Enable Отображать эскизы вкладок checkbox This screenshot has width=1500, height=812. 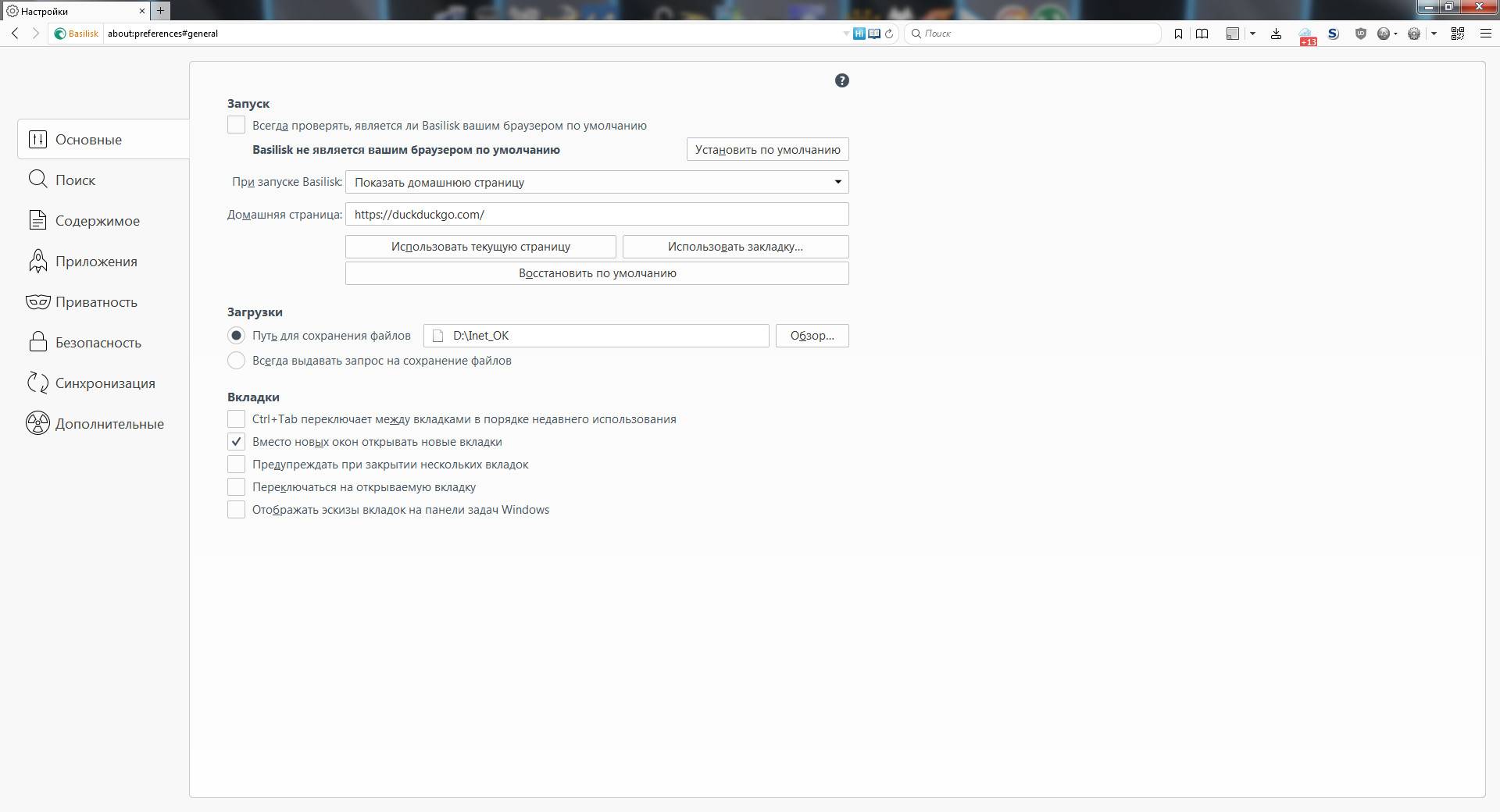[x=236, y=509]
